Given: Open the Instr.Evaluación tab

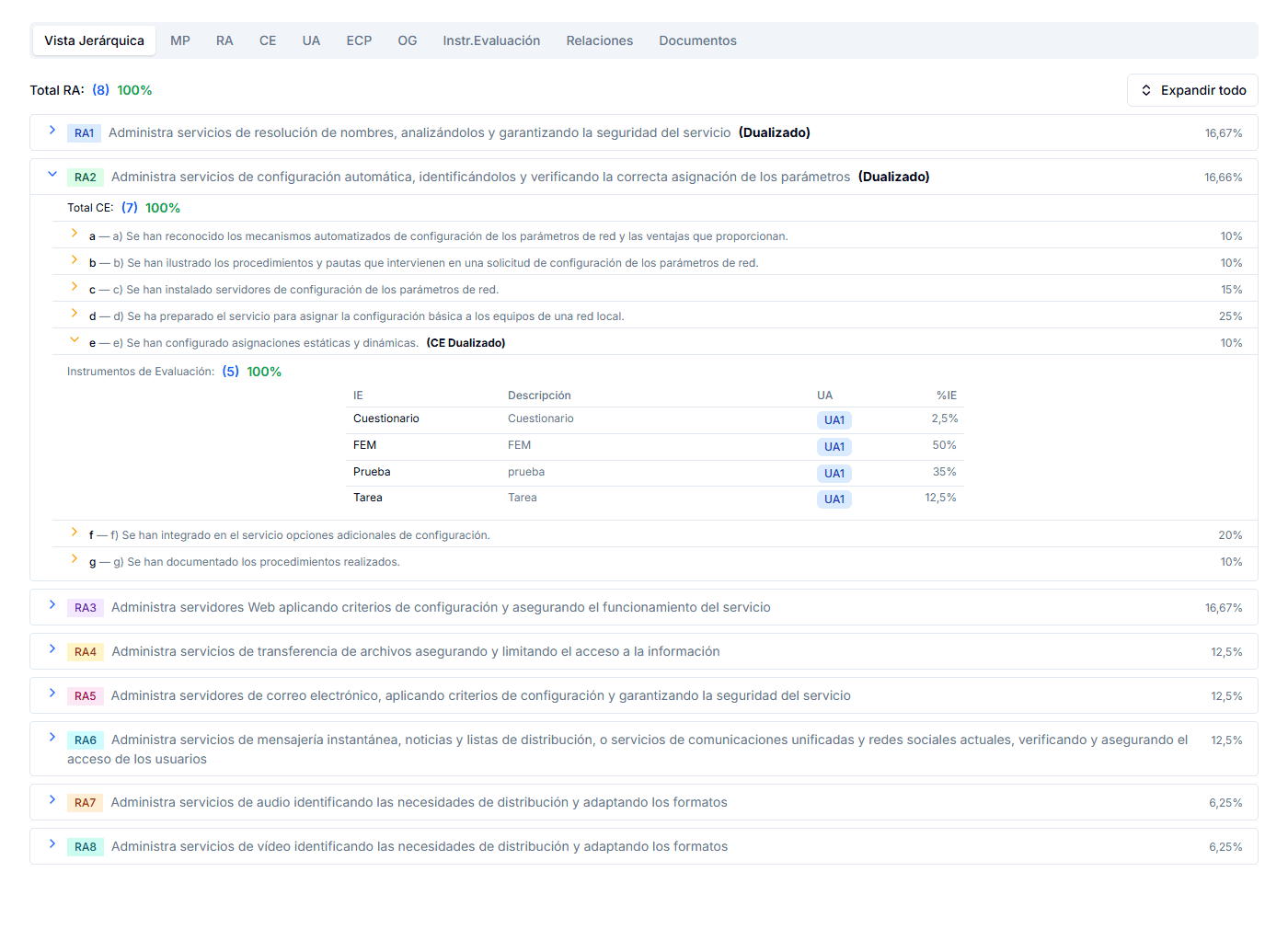Looking at the screenshot, I should [x=491, y=40].
